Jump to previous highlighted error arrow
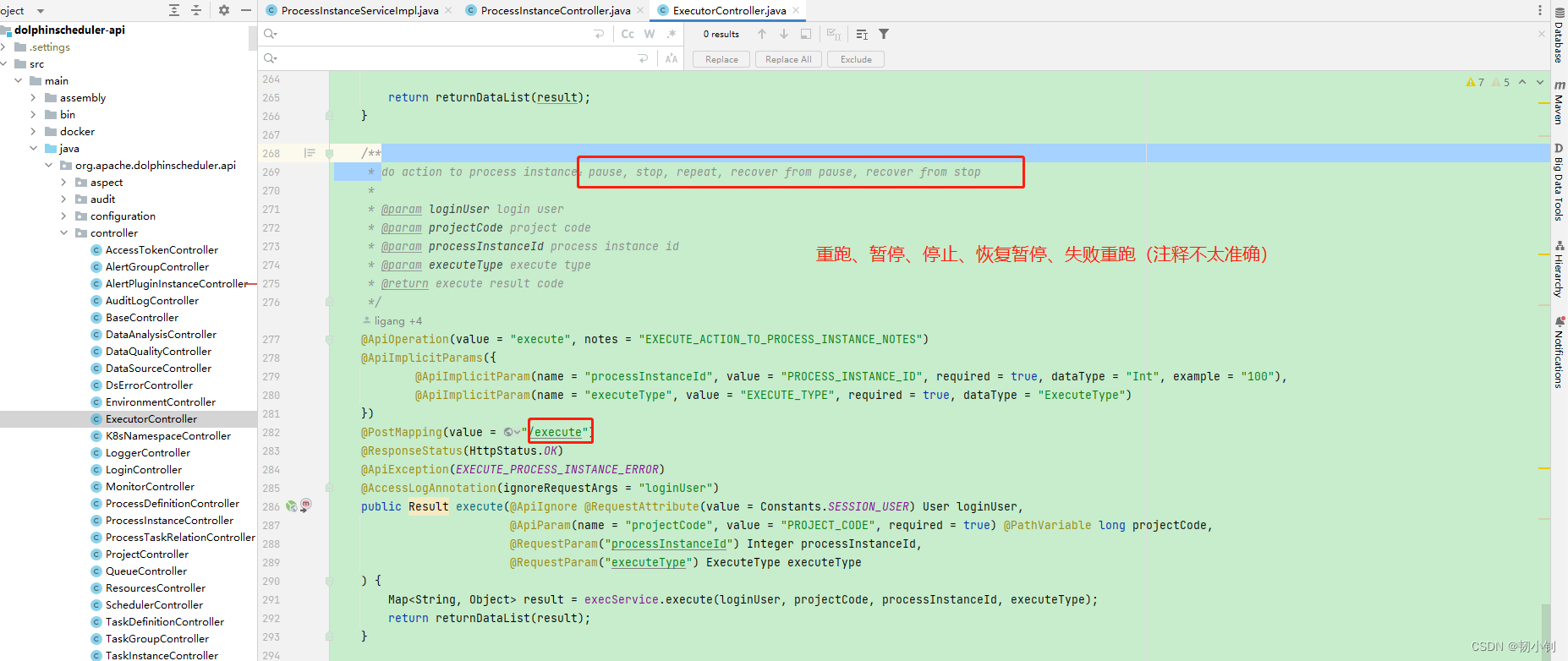 (x=1522, y=82)
